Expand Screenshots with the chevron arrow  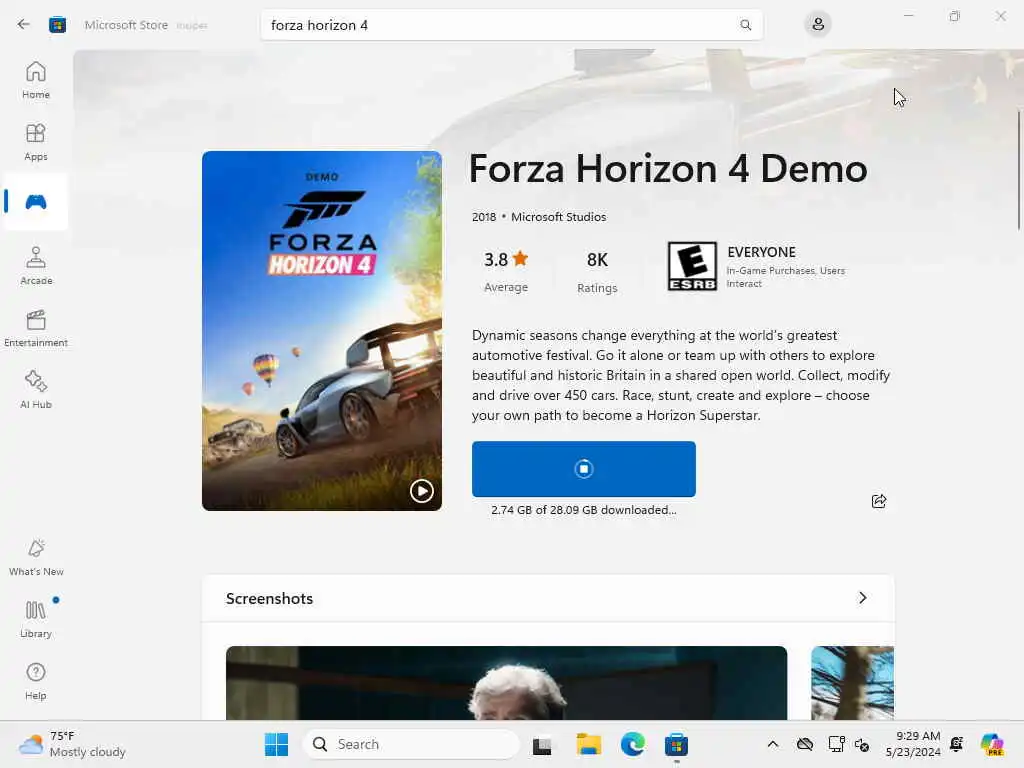click(x=863, y=598)
